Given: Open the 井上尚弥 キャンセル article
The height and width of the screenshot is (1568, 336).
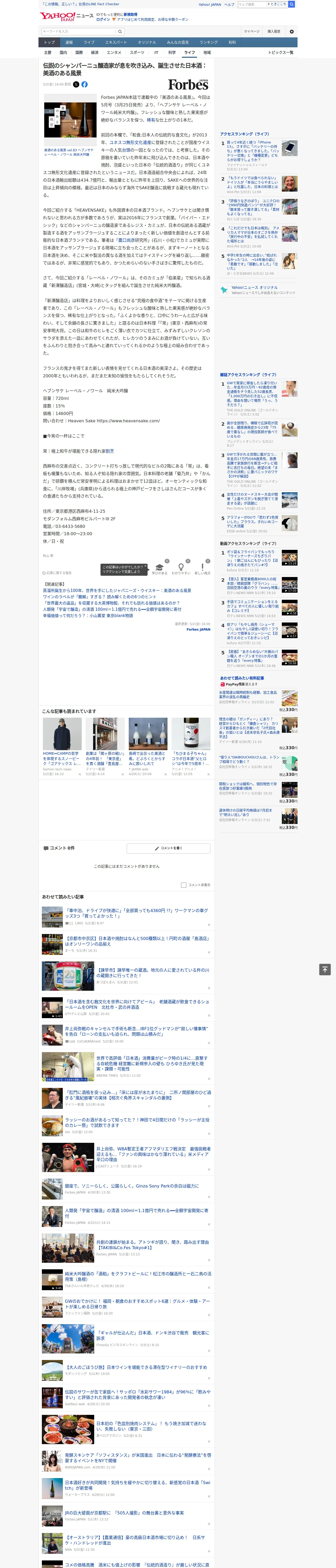Looking at the screenshot, I should (137, 1031).
